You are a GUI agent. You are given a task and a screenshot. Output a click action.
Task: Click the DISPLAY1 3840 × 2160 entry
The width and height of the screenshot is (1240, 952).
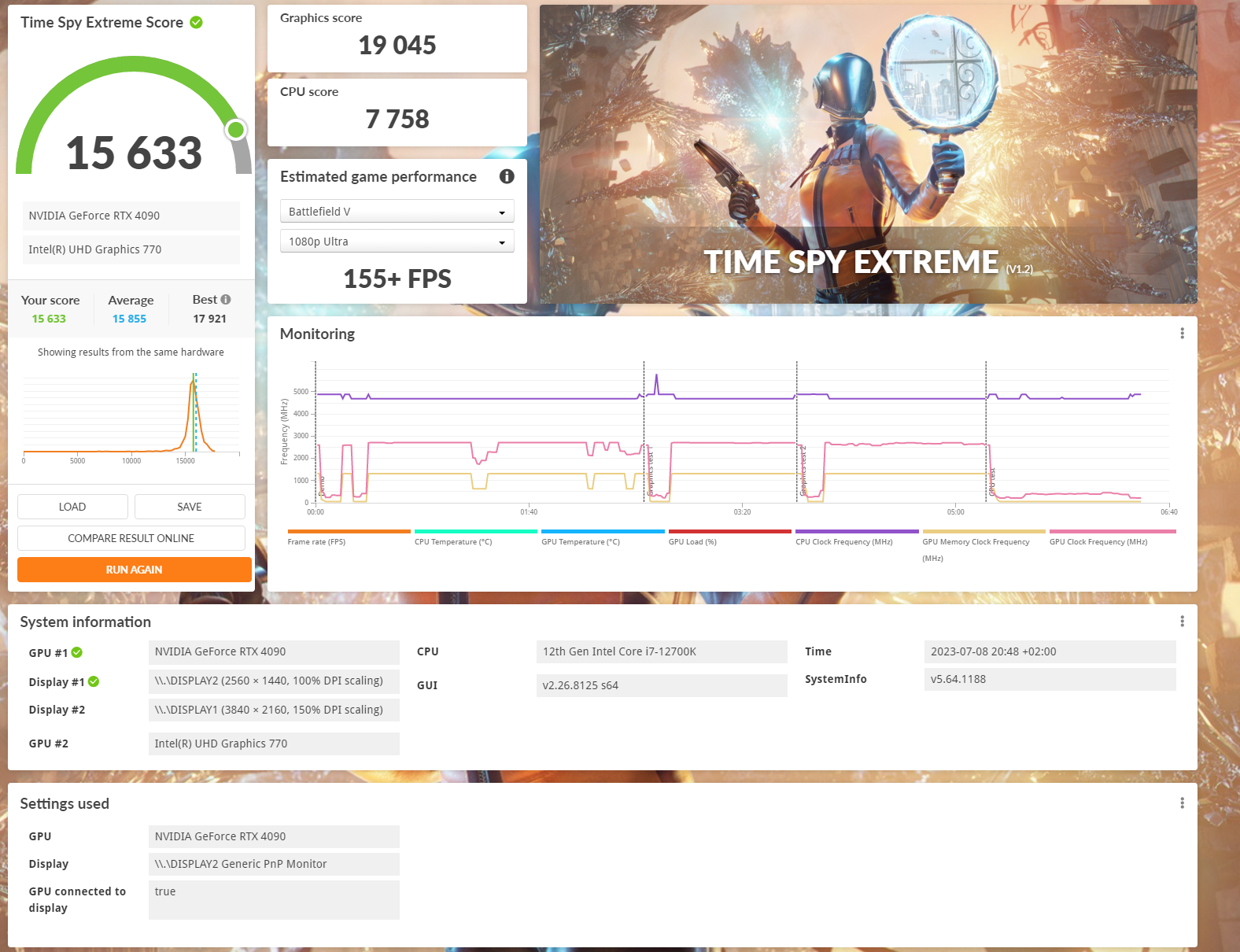click(274, 710)
